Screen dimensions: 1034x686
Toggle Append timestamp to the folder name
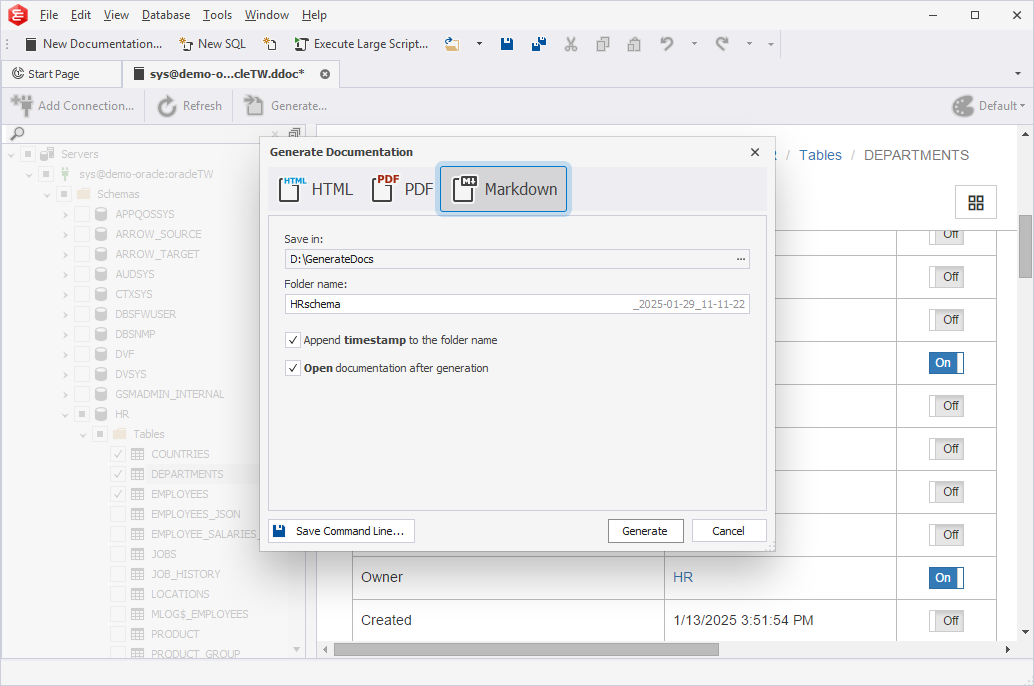point(293,340)
